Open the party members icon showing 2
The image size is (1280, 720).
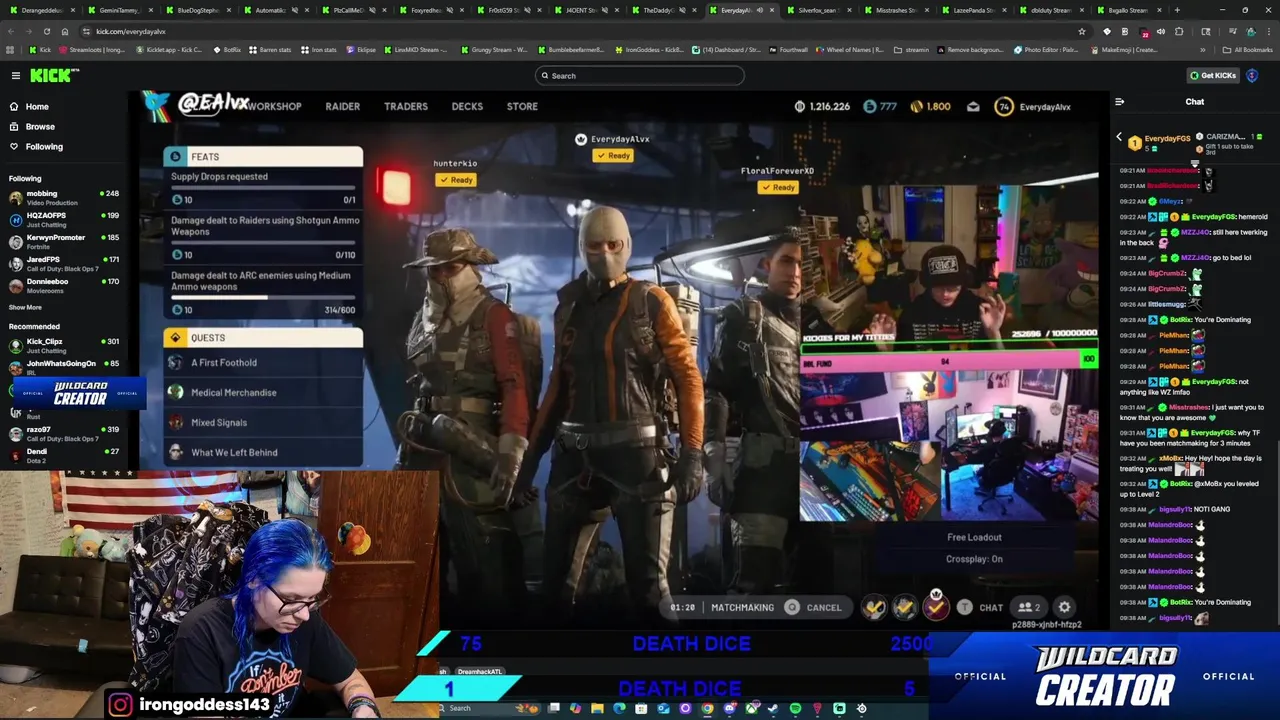pos(1029,607)
